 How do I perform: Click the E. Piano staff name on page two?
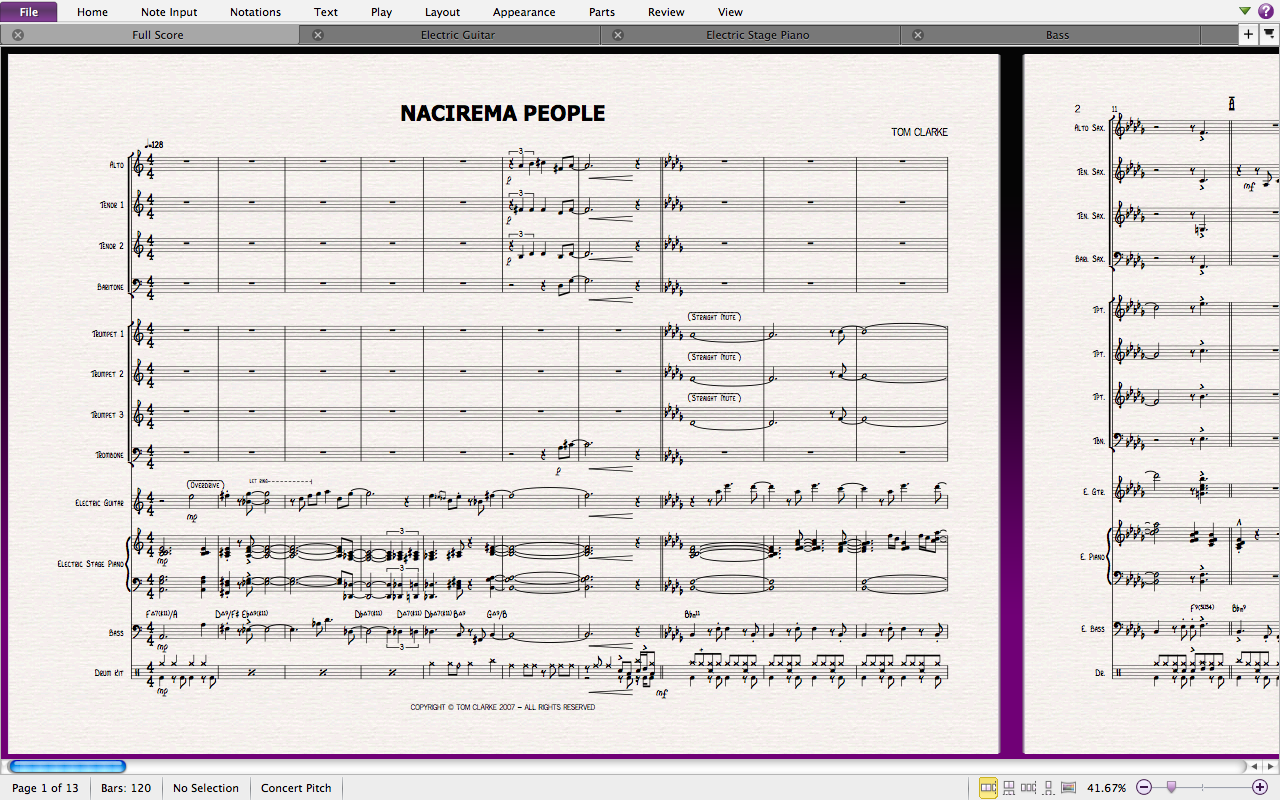(x=1092, y=556)
